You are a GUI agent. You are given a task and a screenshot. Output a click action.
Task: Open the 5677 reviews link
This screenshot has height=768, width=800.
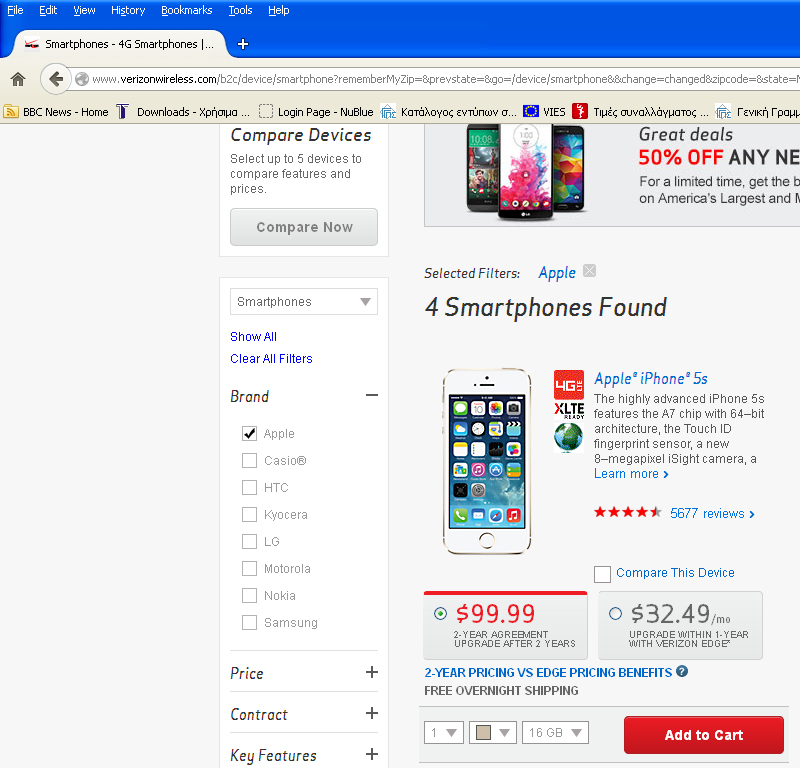pyautogui.click(x=712, y=513)
